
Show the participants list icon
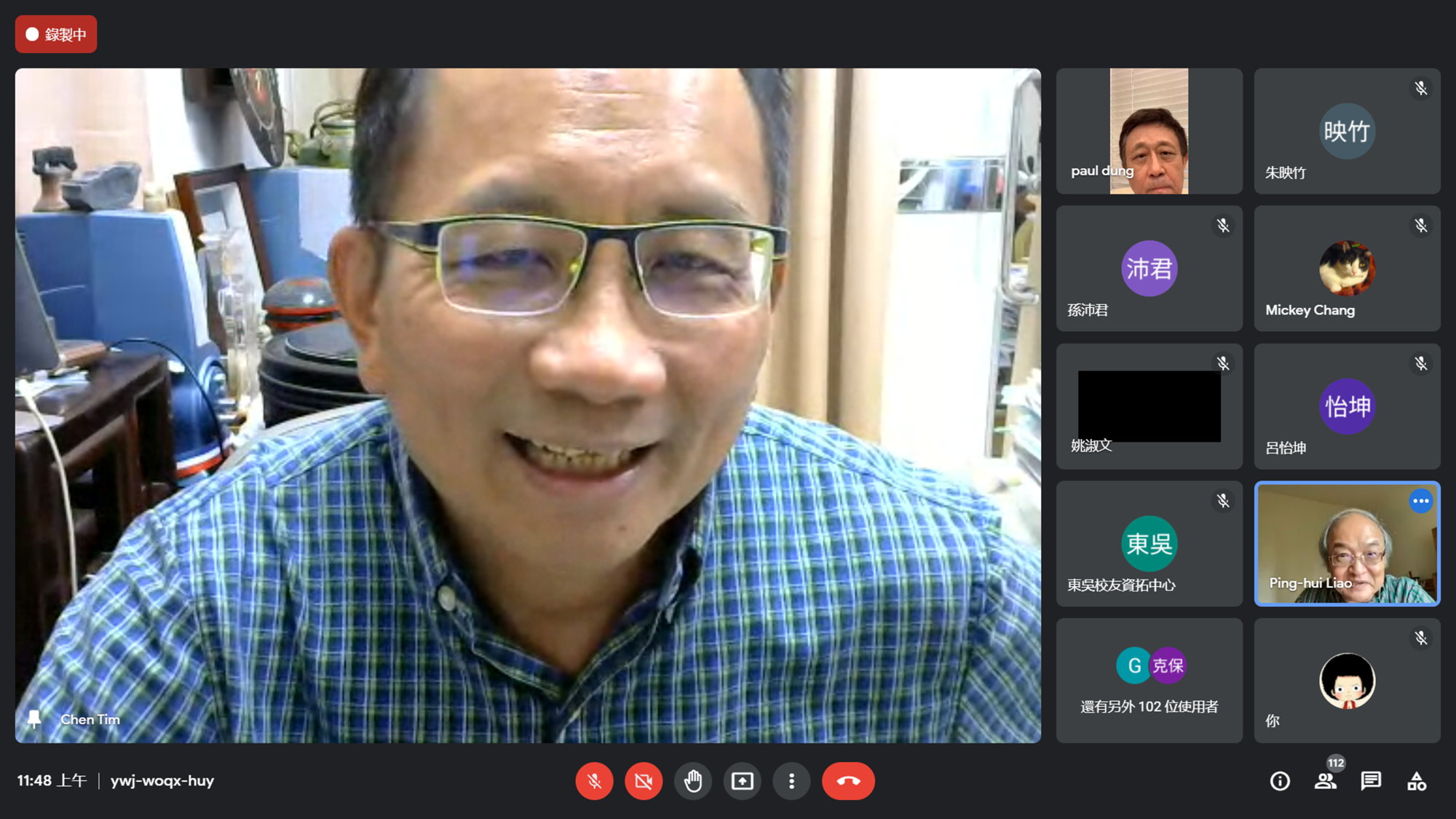coord(1325,781)
